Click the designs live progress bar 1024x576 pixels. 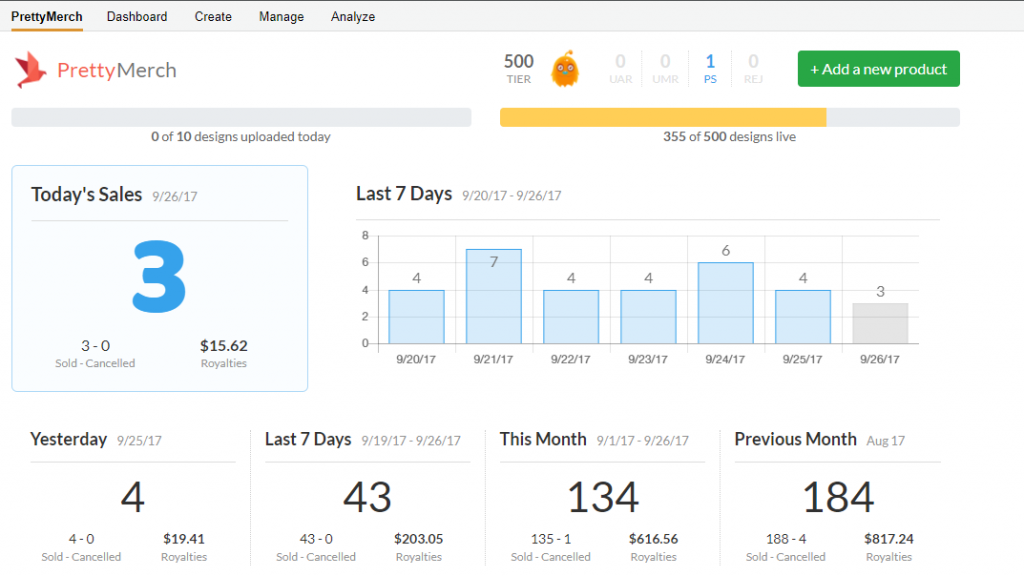[729, 117]
